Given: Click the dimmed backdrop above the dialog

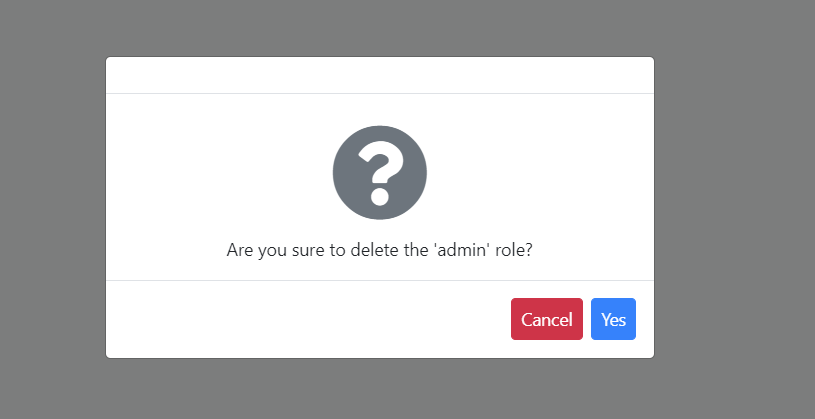Looking at the screenshot, I should tap(380, 27).
